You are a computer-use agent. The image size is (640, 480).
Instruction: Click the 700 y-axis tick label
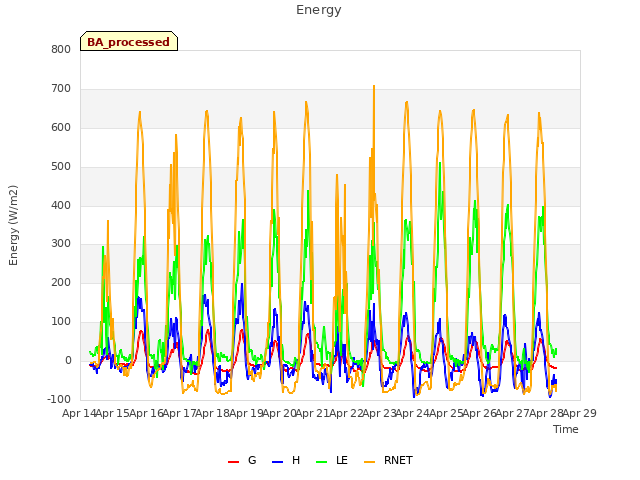tap(61, 89)
